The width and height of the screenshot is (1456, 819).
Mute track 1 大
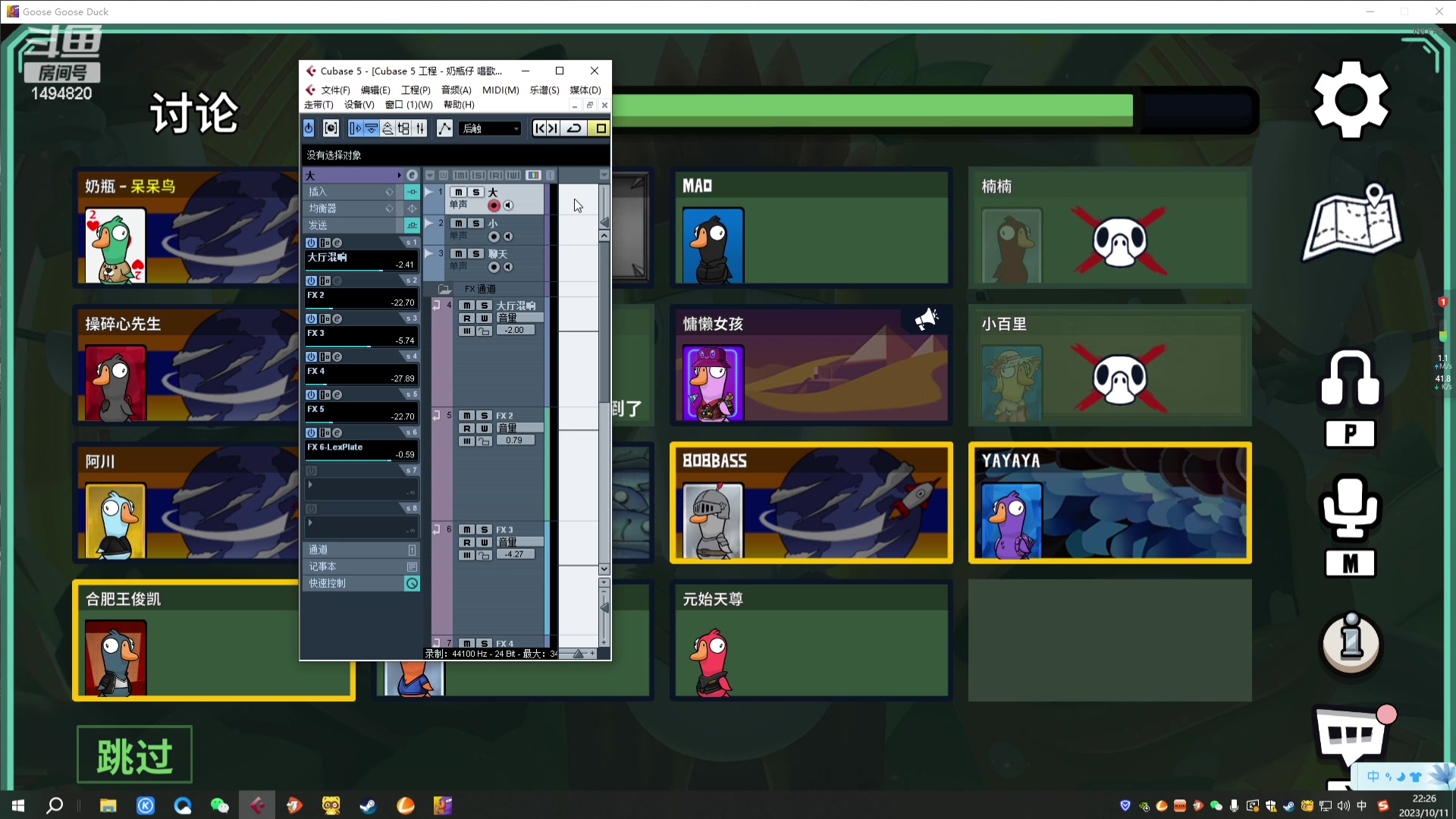tap(458, 192)
